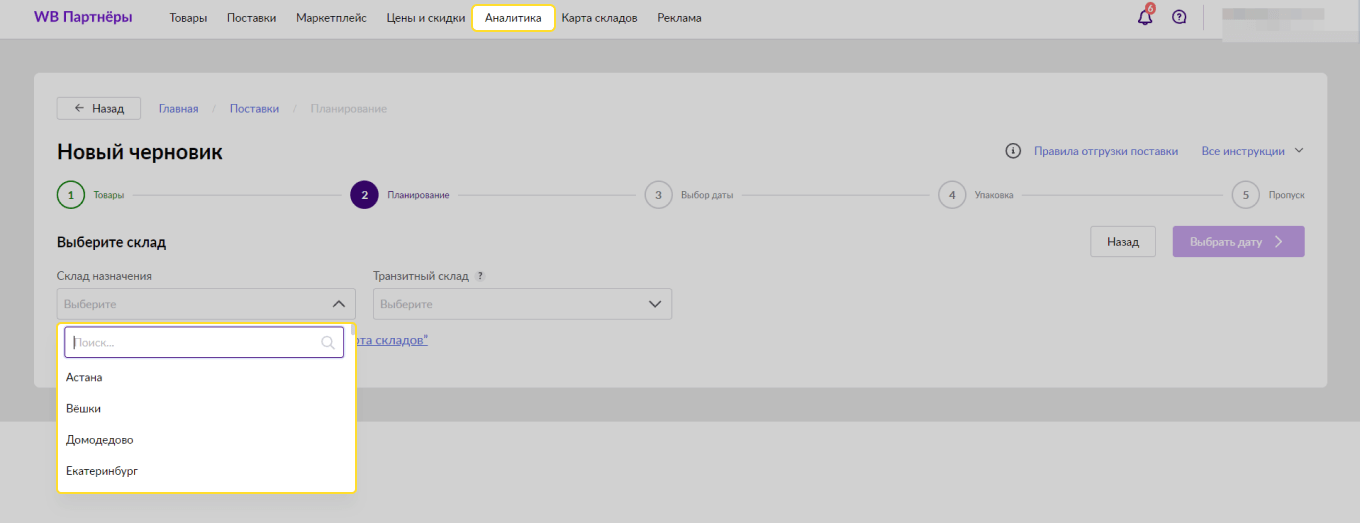Open Правила отгрузки поставки link

point(1105,151)
